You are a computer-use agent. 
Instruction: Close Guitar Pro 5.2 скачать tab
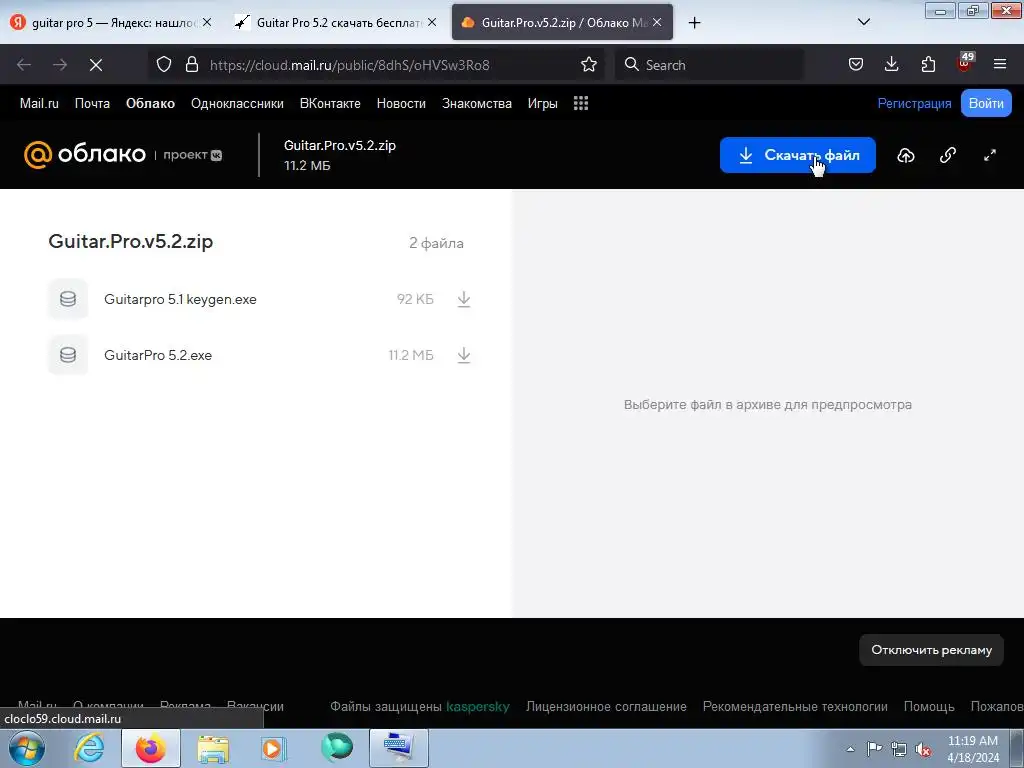coord(432,22)
